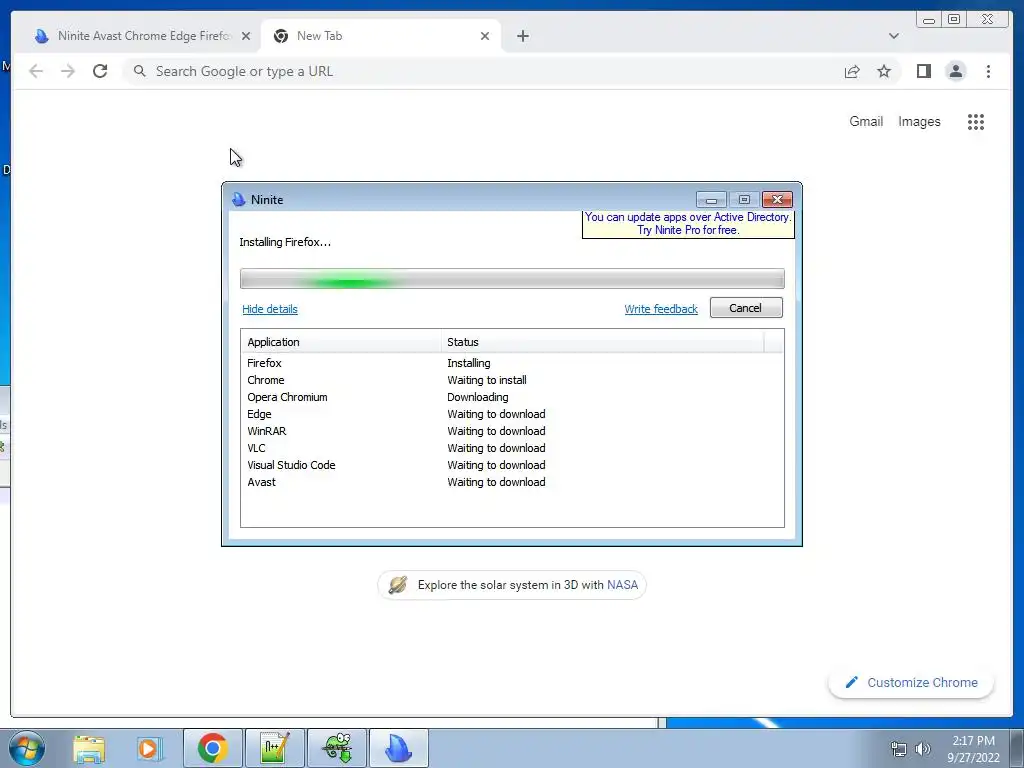Click the Chrome back arrow
The width and height of the screenshot is (1024, 768).
click(36, 71)
